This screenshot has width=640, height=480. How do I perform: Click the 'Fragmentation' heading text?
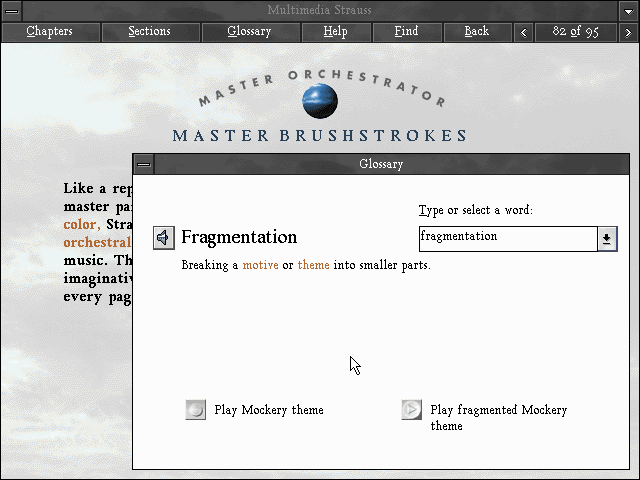coord(239,237)
